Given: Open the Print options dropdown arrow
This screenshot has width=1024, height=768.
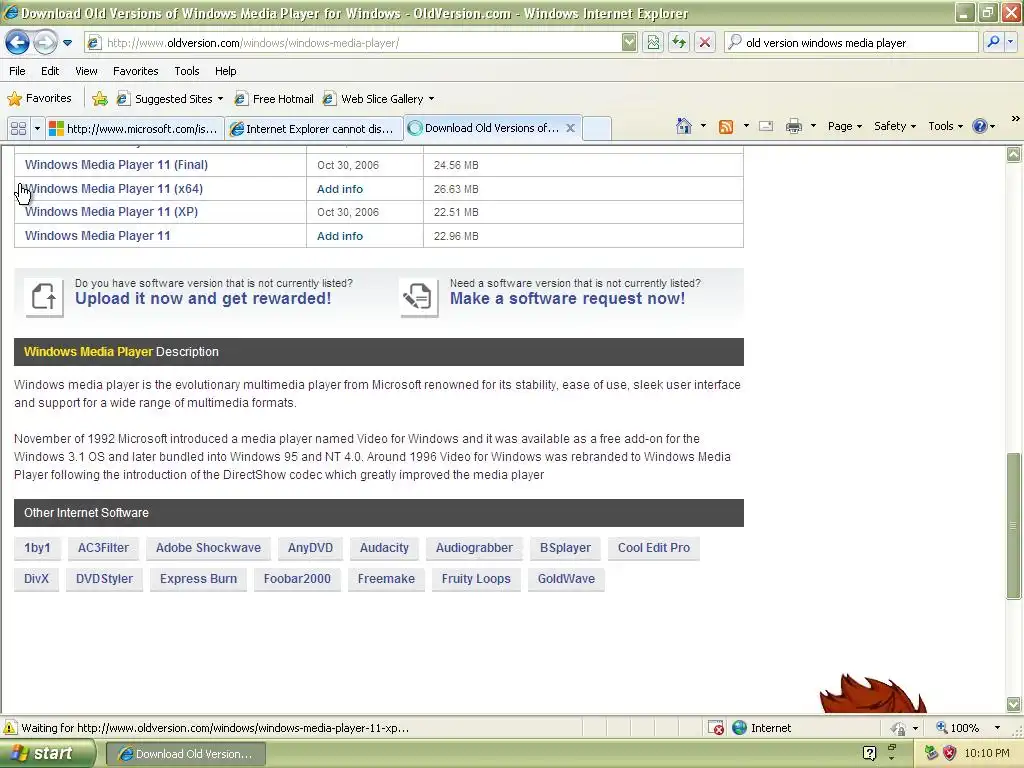Looking at the screenshot, I should 813,126.
